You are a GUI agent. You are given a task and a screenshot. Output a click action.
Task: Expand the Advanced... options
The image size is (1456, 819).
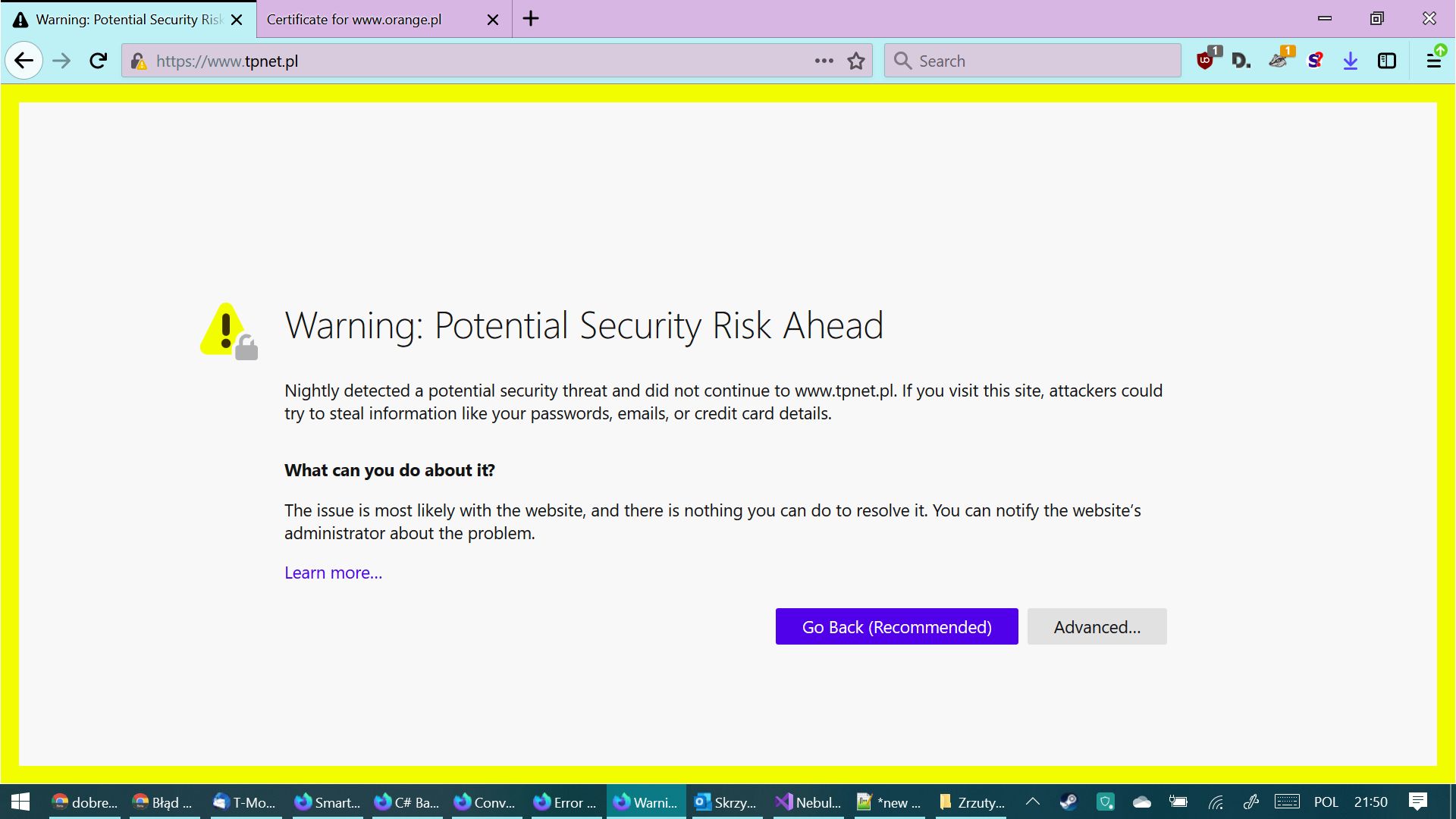(1097, 627)
